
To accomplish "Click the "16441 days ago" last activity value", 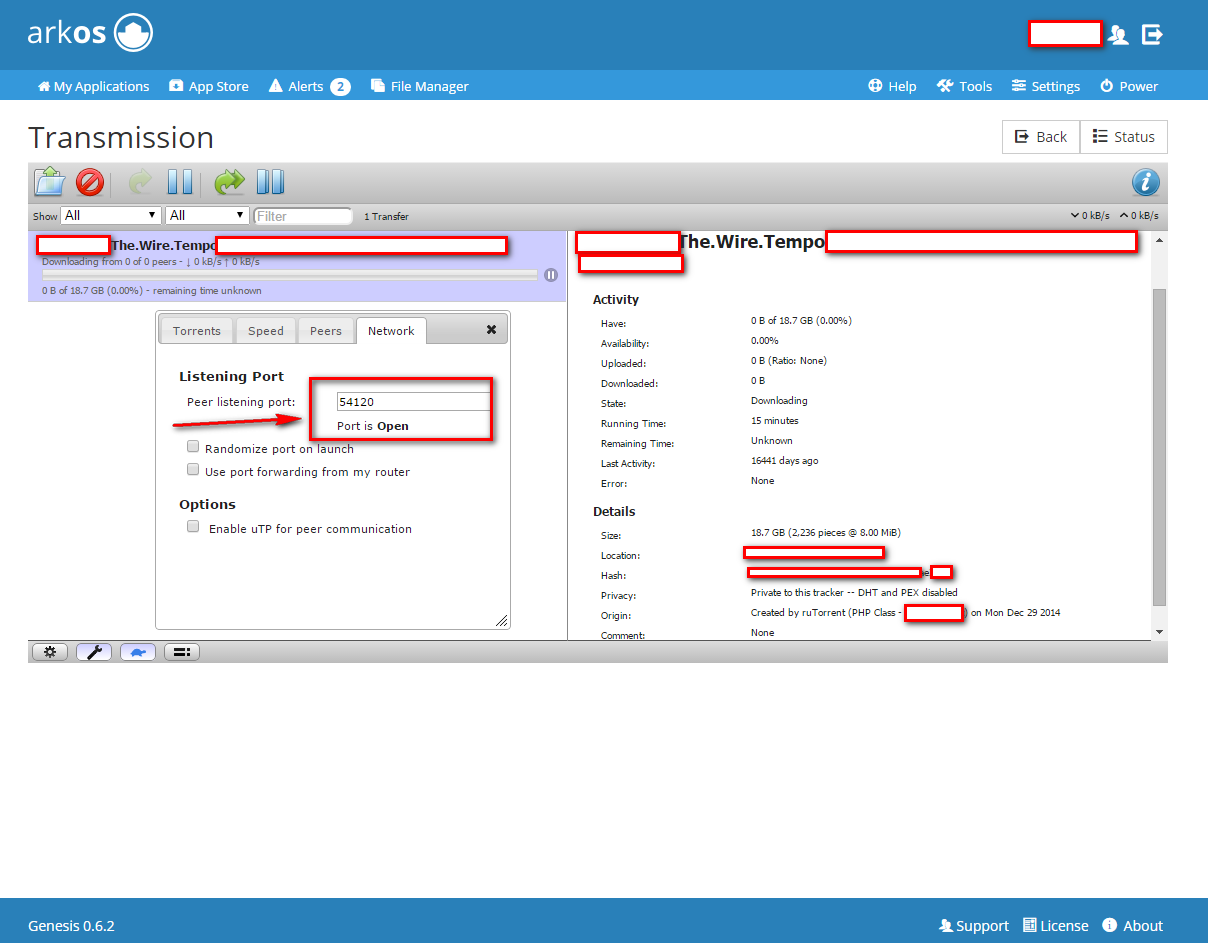I will pos(784,461).
